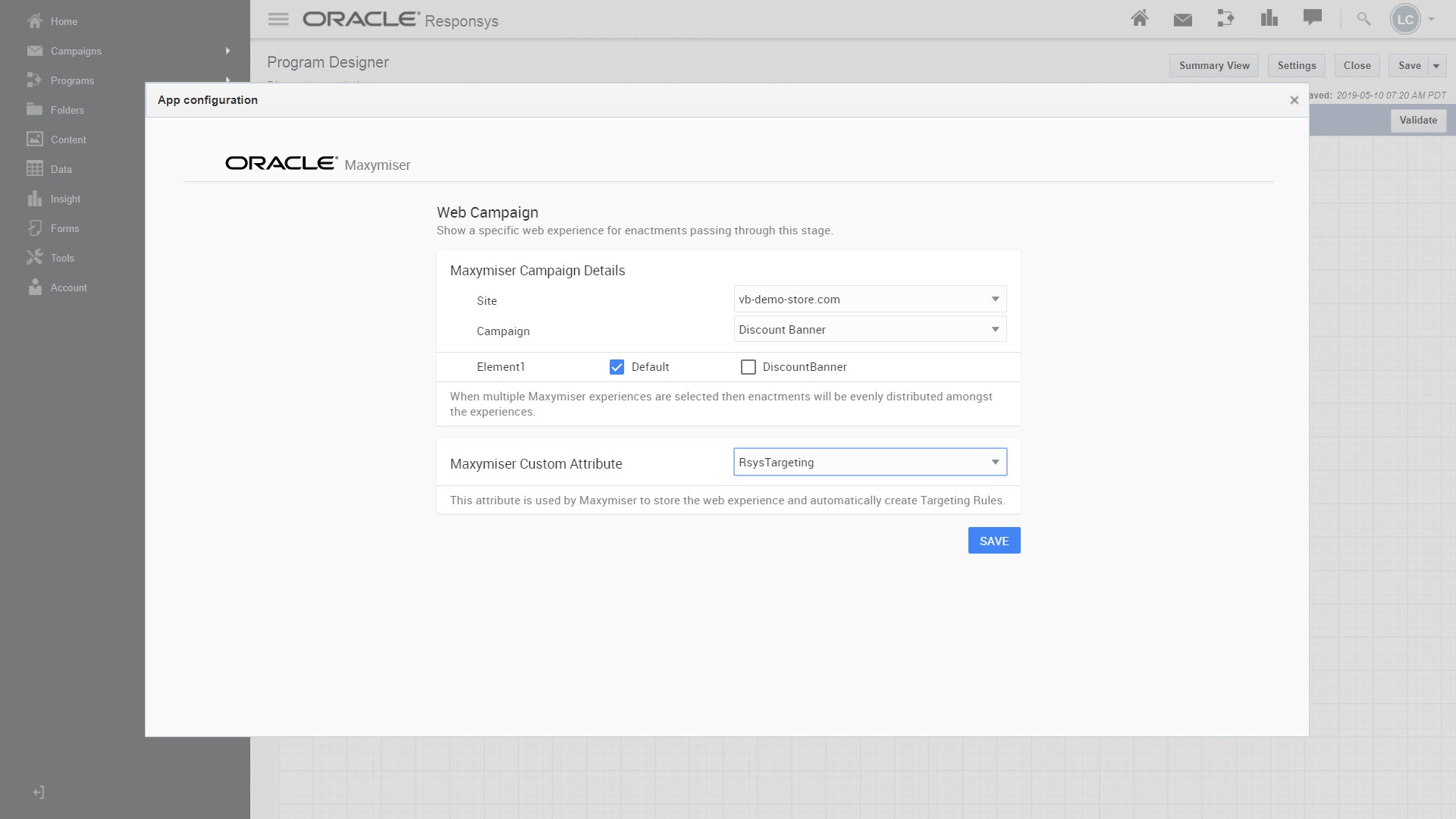Click the LC user avatar
This screenshot has height=819, width=1456.
tap(1405, 20)
